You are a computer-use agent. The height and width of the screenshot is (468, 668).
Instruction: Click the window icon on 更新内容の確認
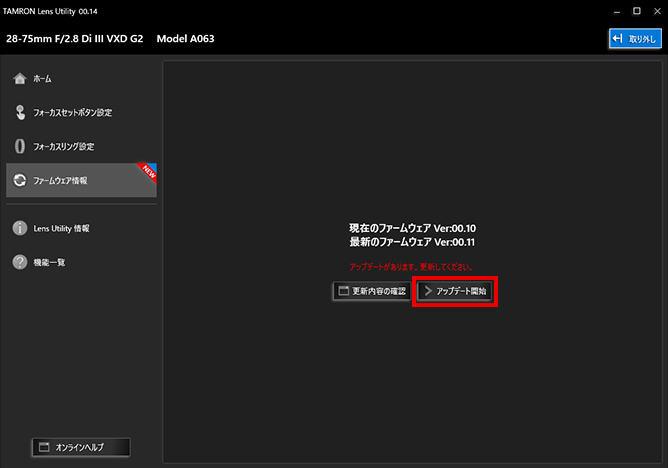343,291
